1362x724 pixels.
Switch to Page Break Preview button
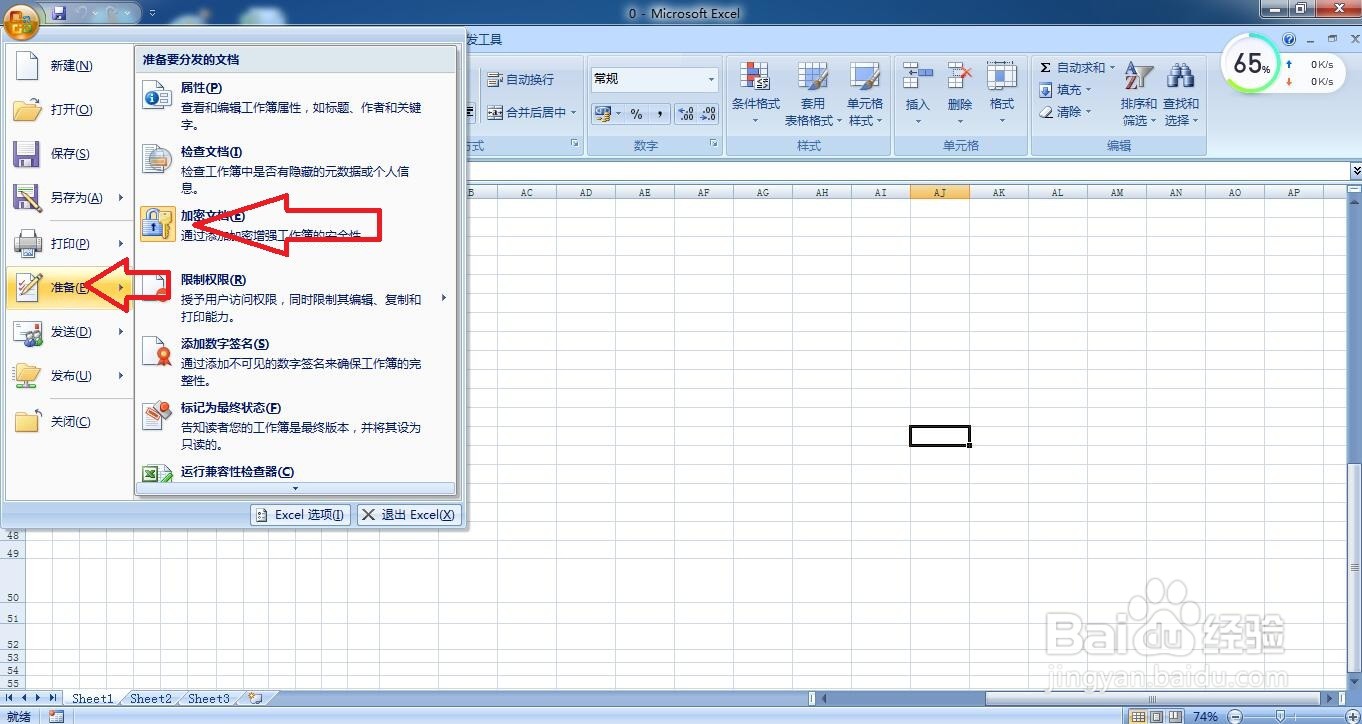click(1174, 716)
